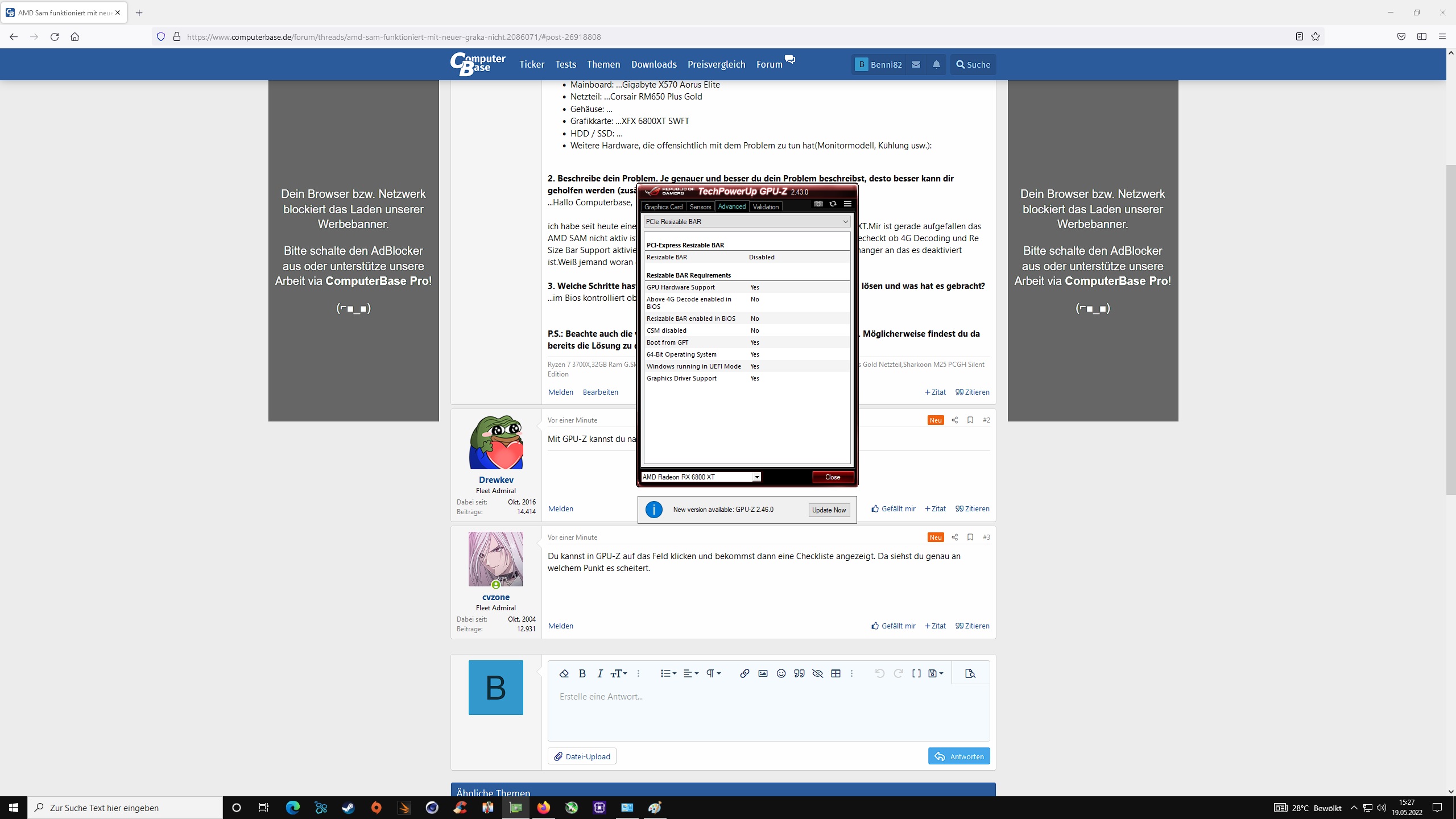Expand the PCIe Resizable BAR dropdown
1456x819 pixels.
coord(845,222)
